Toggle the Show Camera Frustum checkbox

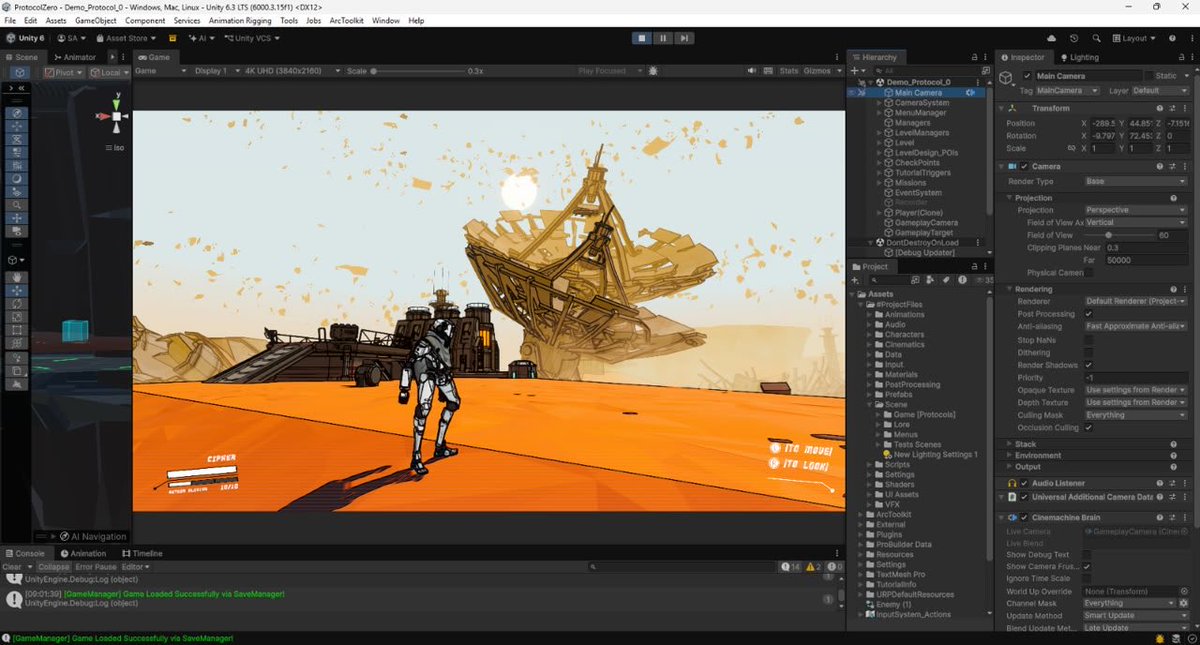pos(1089,566)
